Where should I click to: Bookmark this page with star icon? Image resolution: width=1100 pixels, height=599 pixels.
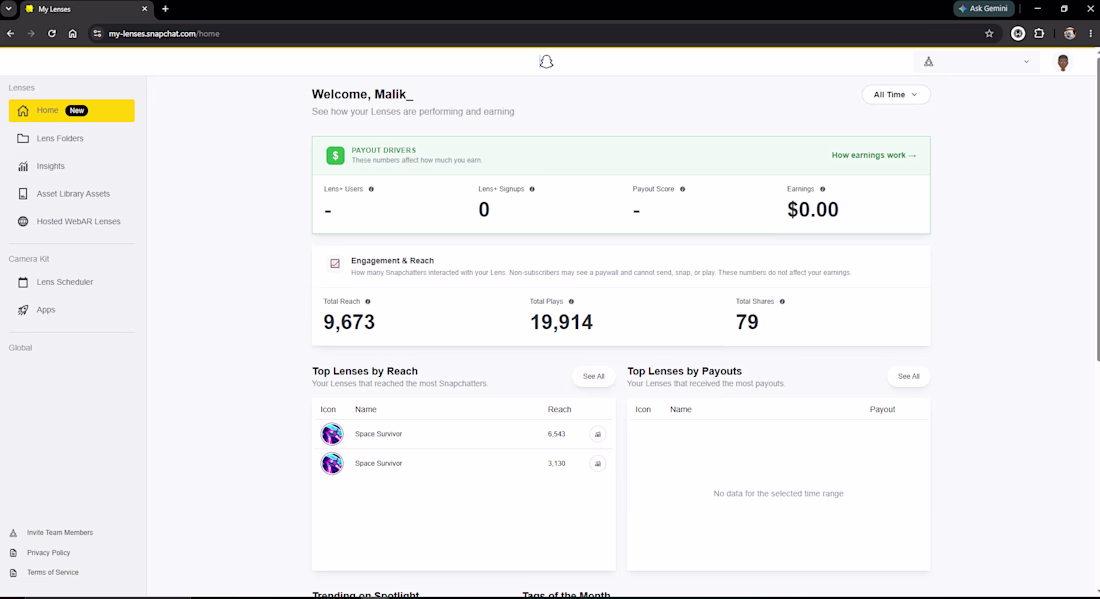pos(989,34)
